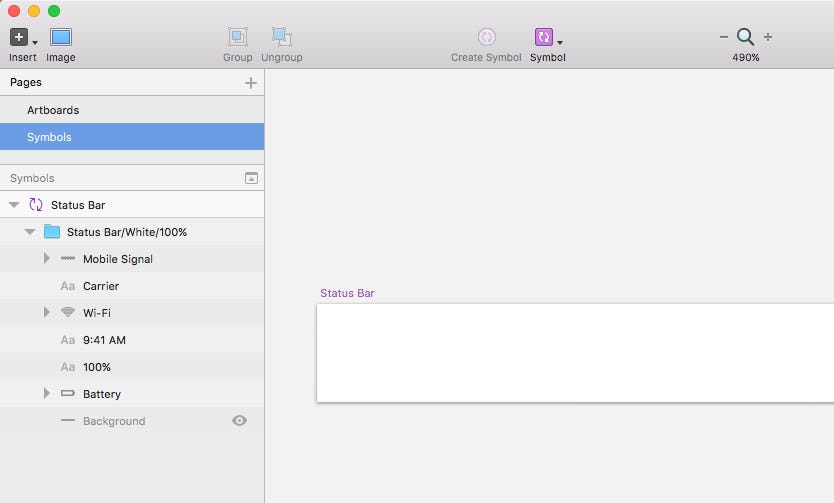Select the Symbols page

pos(132,137)
